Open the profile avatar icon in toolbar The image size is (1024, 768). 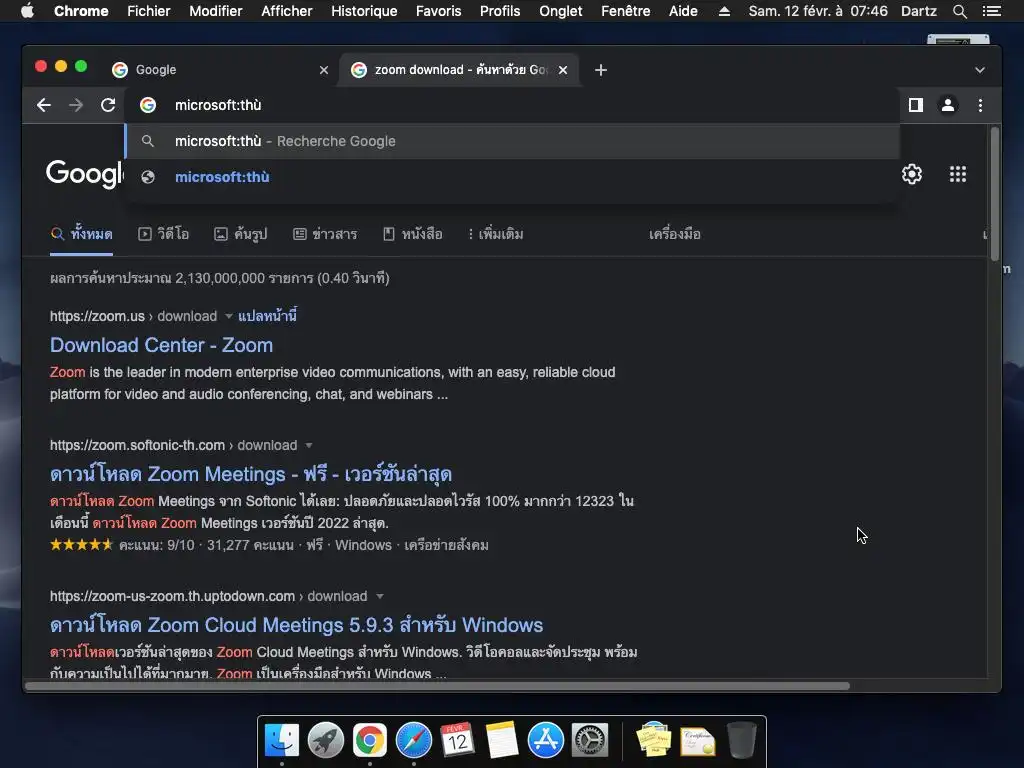pos(948,105)
